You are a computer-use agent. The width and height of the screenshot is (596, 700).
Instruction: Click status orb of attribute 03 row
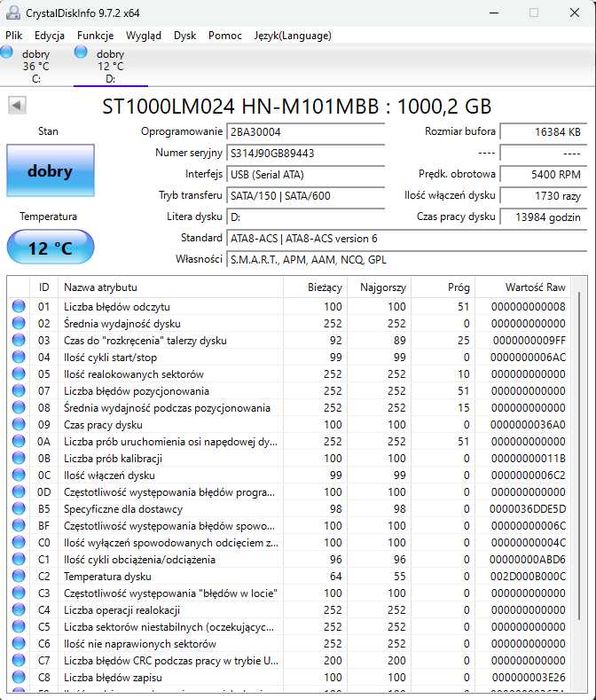(x=18, y=340)
